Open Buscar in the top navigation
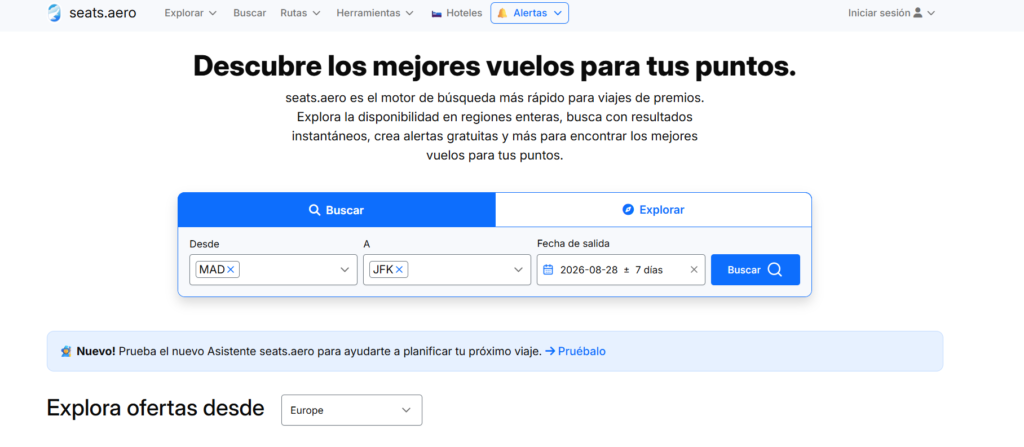This screenshot has height=447, width=1024. pyautogui.click(x=249, y=13)
